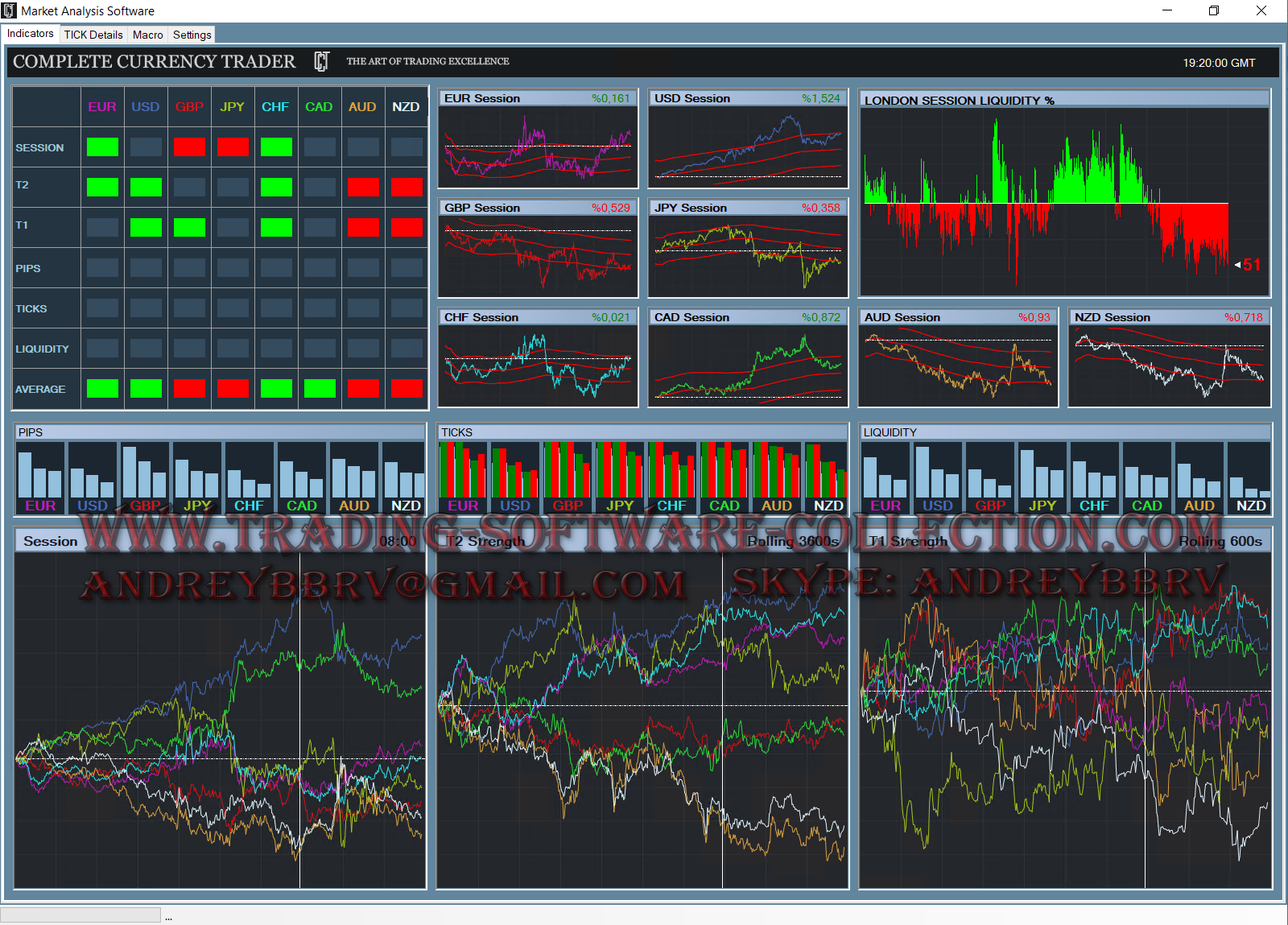The image size is (1288, 925).
Task: Click the app icon in title bar
Action: pos(9,10)
